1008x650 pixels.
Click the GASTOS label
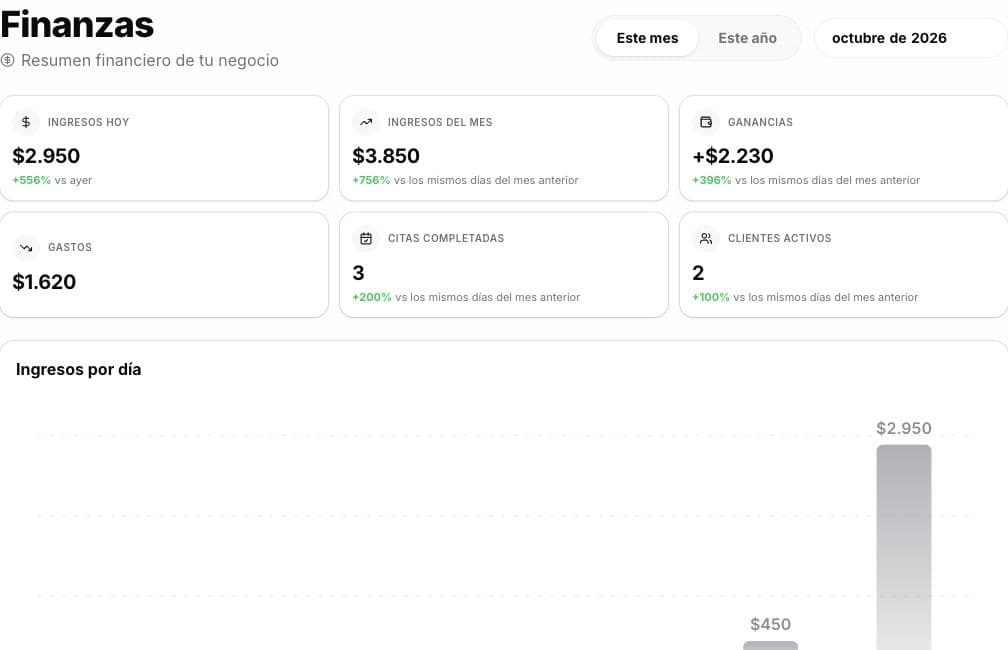pos(69,248)
